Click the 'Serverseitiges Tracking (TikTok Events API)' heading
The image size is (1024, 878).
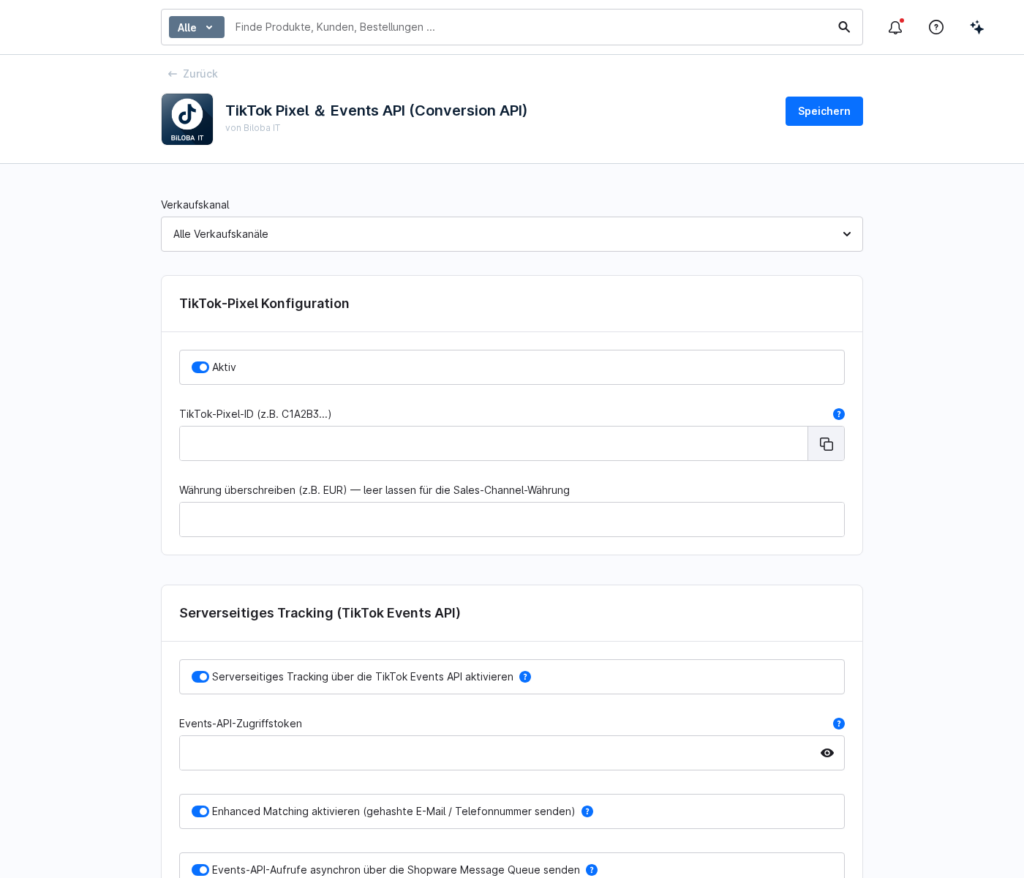319,613
